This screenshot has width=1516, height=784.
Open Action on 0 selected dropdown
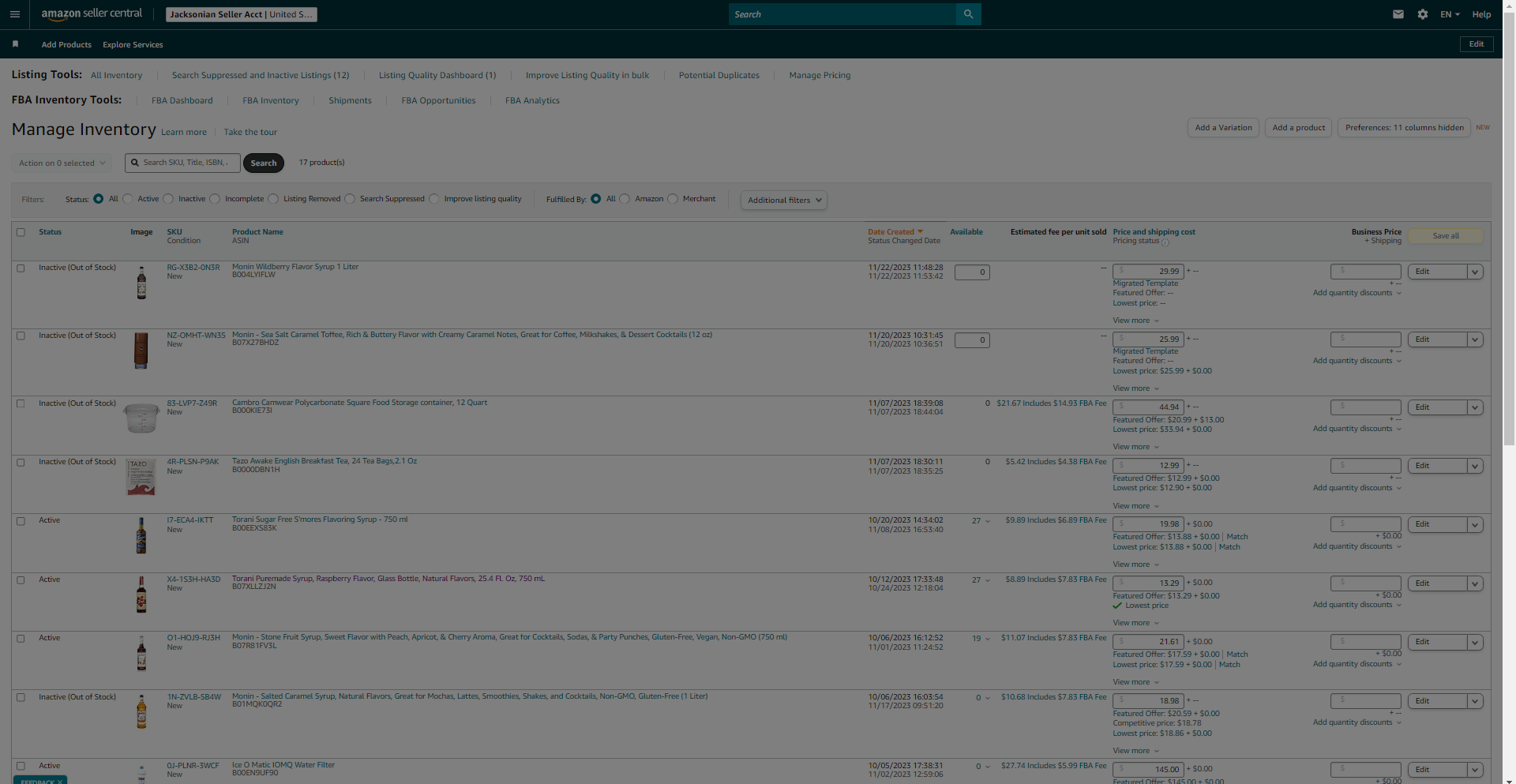coord(62,163)
